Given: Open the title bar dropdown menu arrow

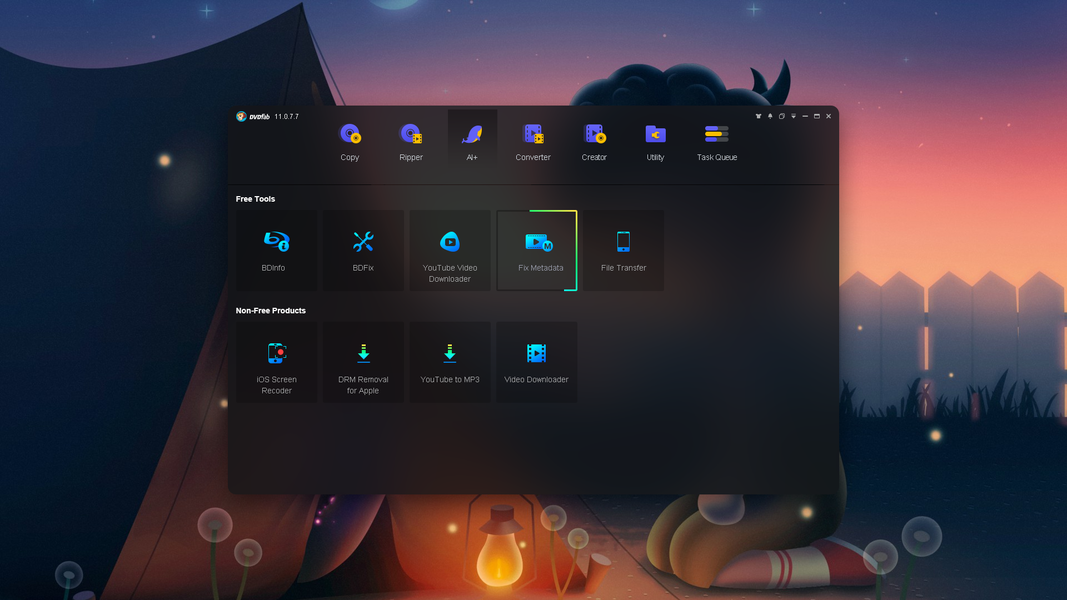Looking at the screenshot, I should [x=793, y=116].
